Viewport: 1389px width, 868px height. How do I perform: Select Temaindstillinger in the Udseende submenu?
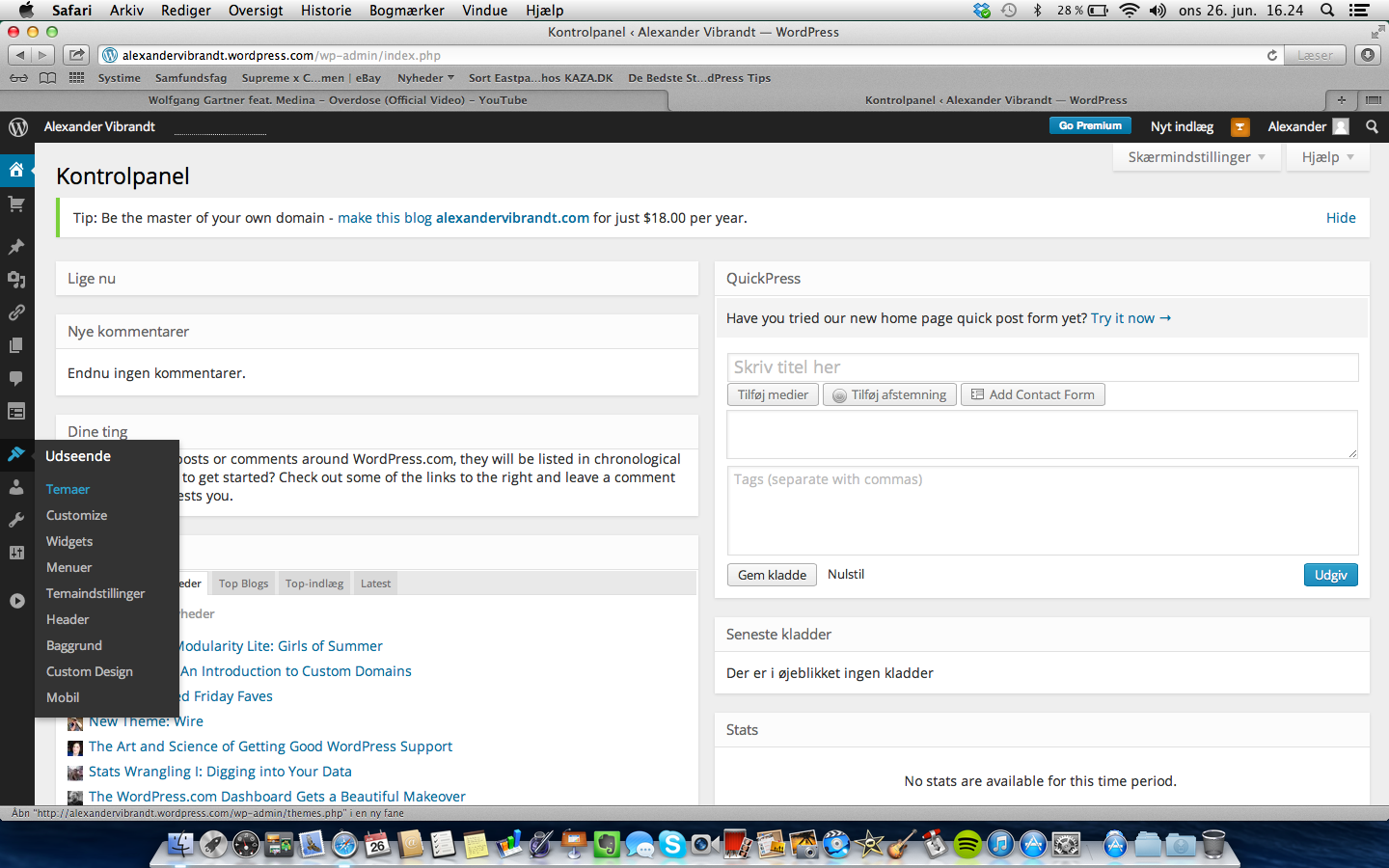pyautogui.click(x=95, y=593)
